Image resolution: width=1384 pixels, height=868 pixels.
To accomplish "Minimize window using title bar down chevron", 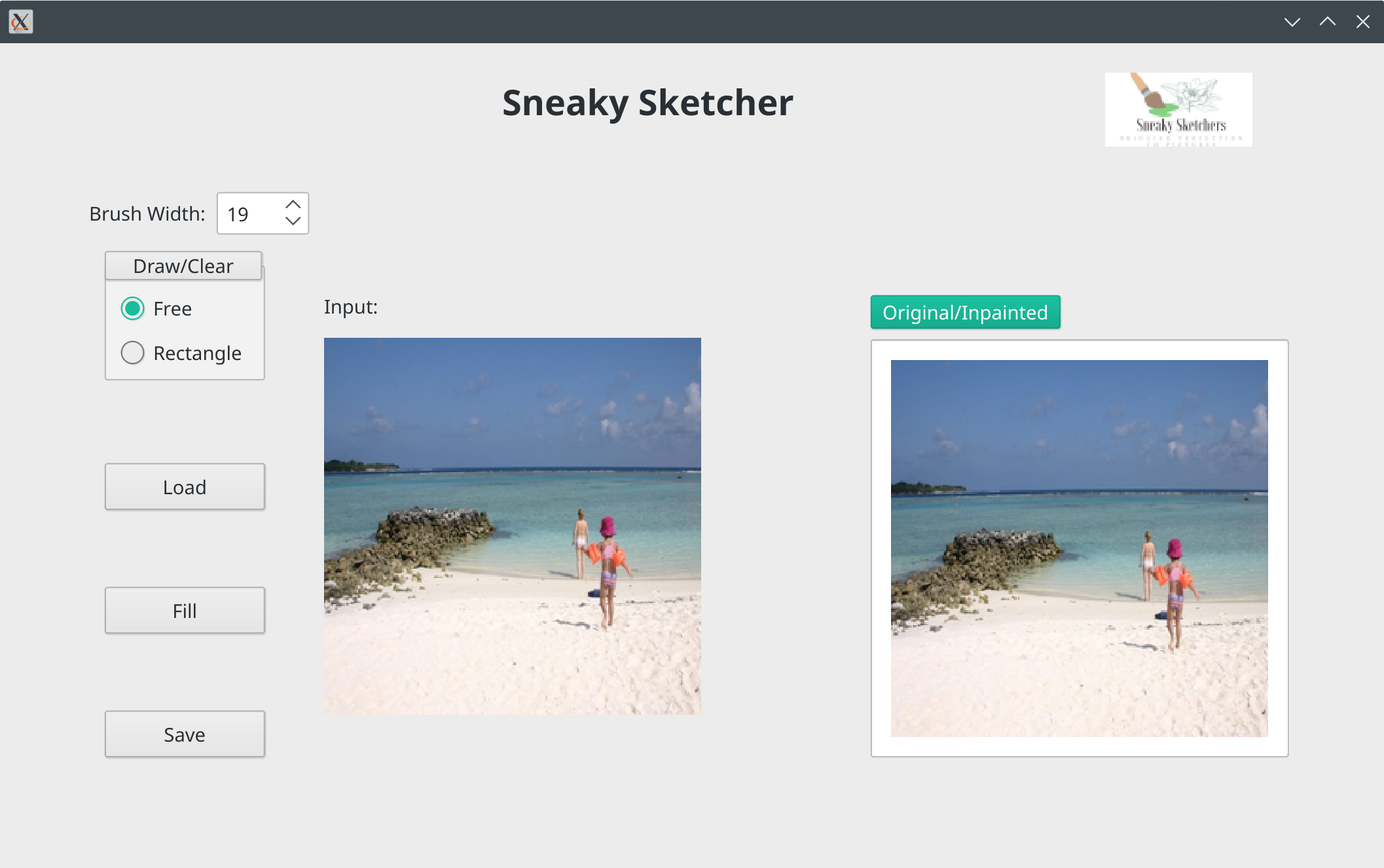I will (x=1292, y=22).
